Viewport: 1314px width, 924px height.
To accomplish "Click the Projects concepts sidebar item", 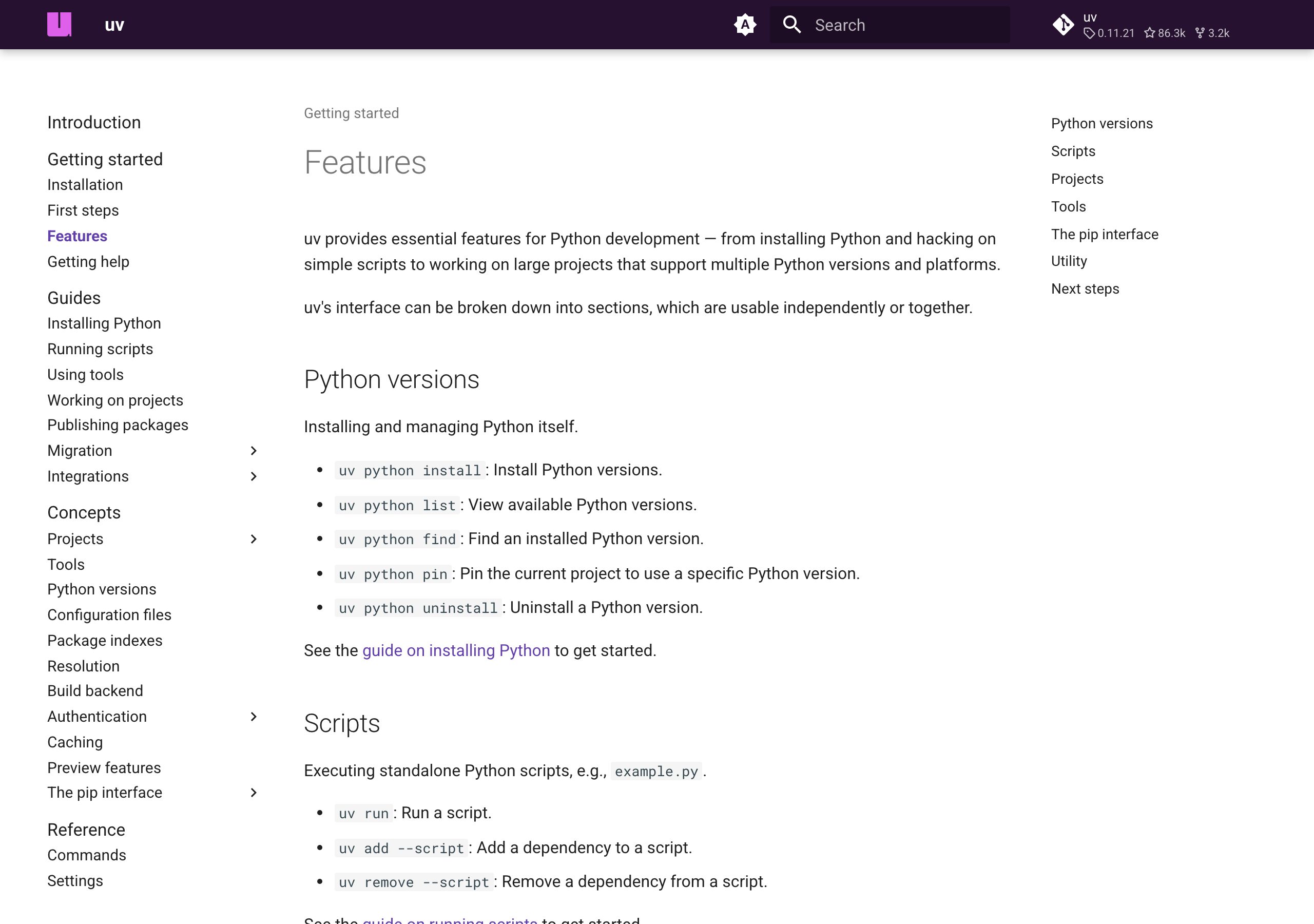I will coord(75,540).
